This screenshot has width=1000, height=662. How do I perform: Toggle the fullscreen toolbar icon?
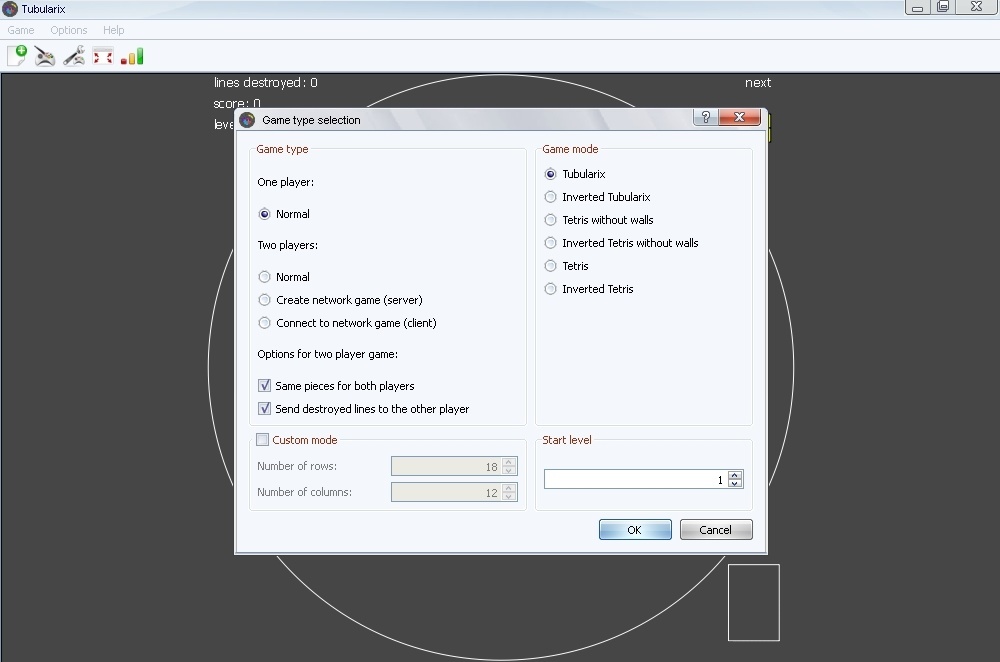coord(103,56)
